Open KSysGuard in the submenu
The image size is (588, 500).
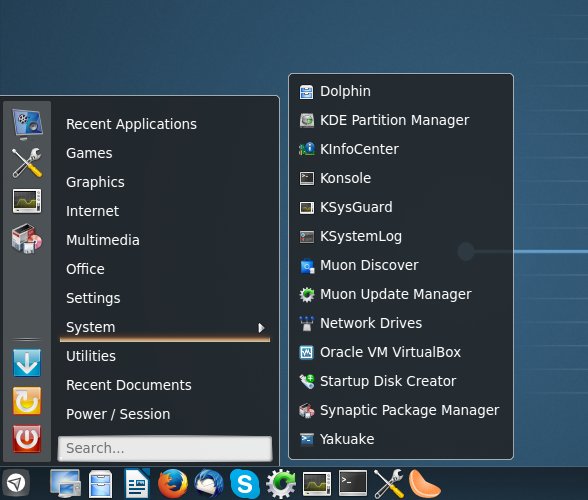tap(401, 207)
